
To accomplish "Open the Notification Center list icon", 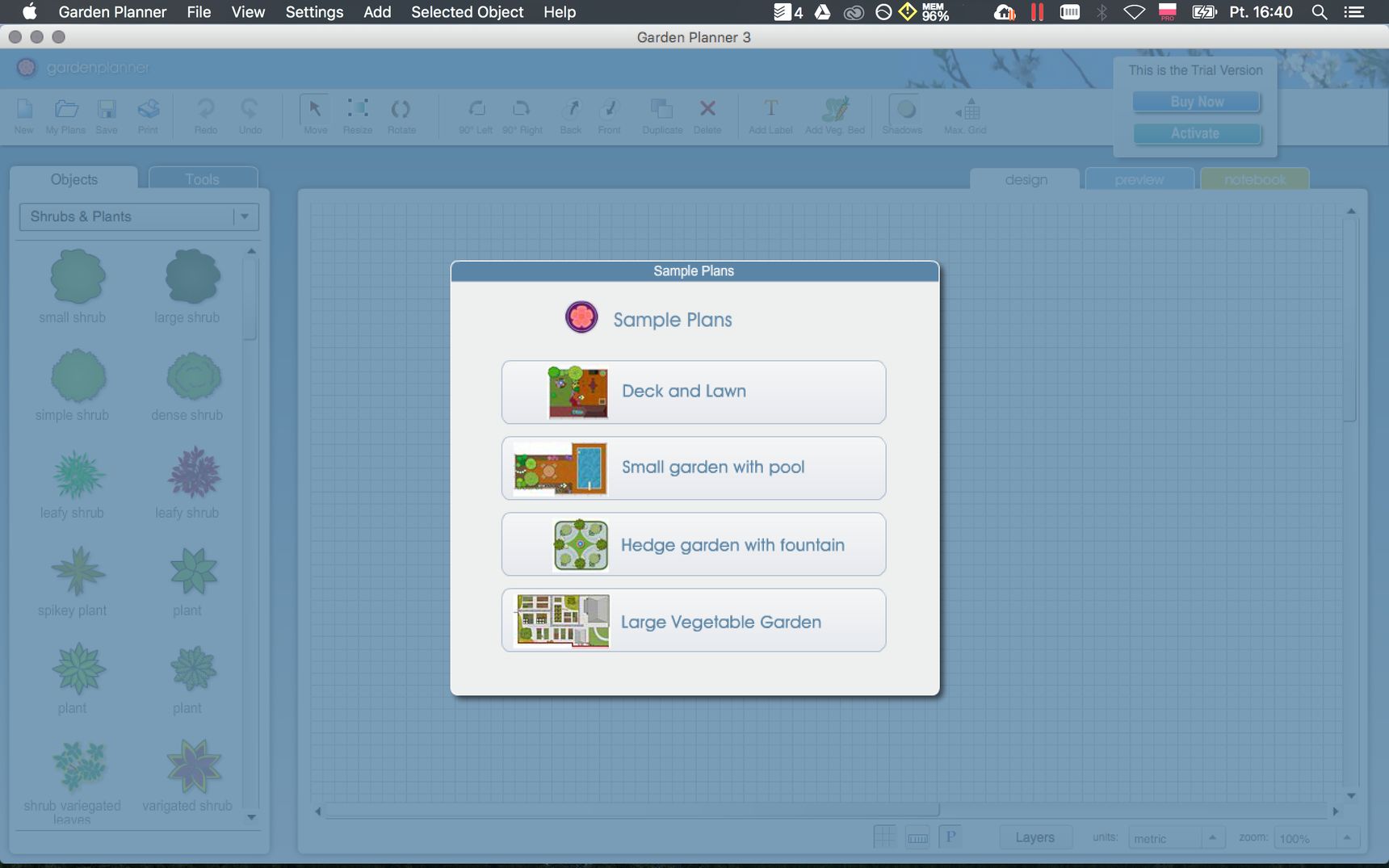I will pos(1353,12).
